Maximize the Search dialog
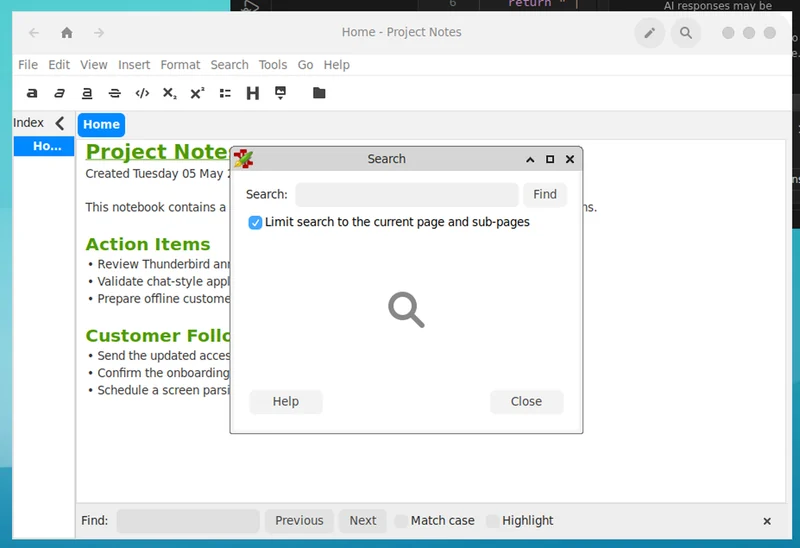 point(550,159)
